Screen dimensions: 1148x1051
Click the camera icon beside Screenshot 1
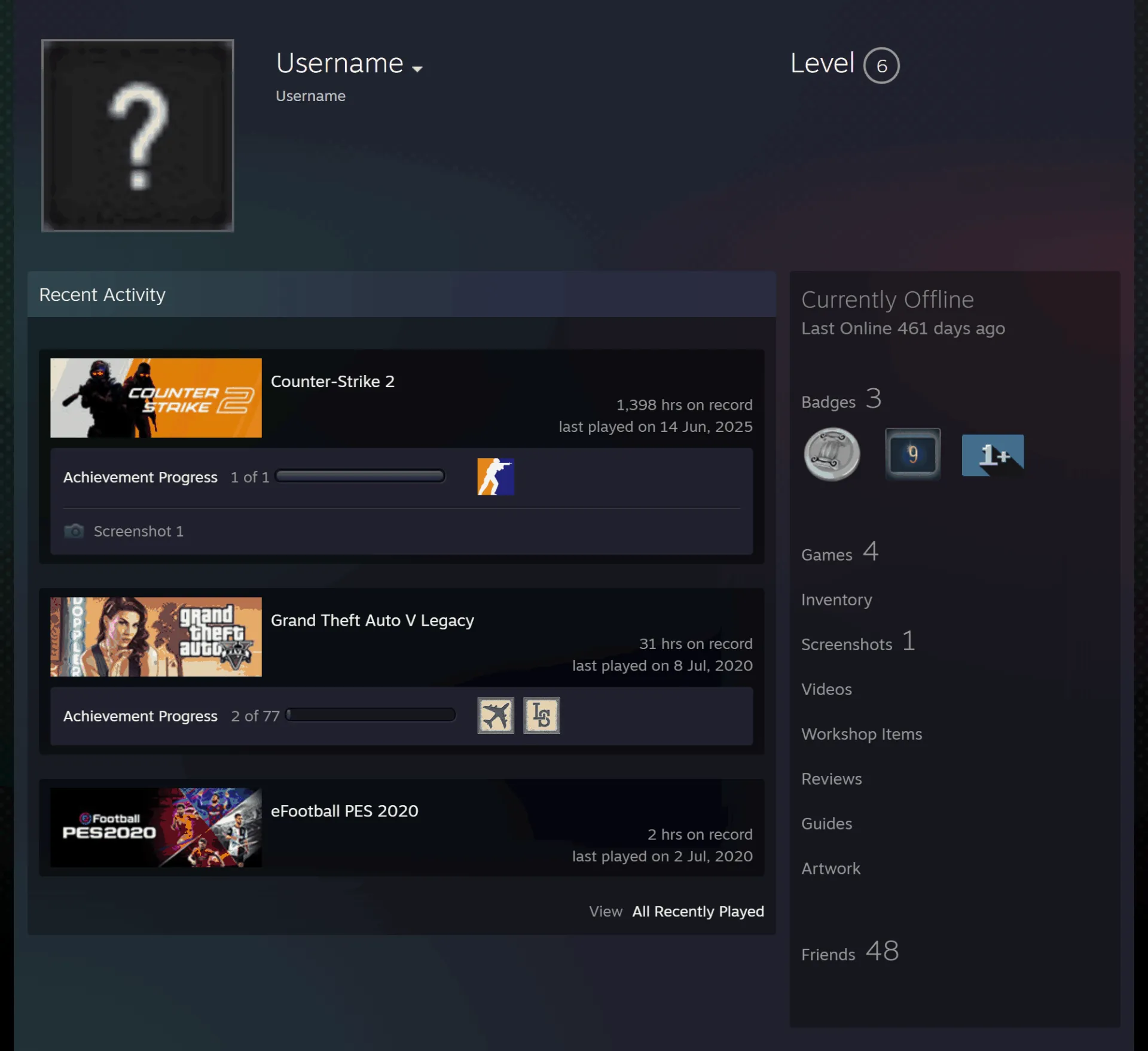[x=74, y=531]
